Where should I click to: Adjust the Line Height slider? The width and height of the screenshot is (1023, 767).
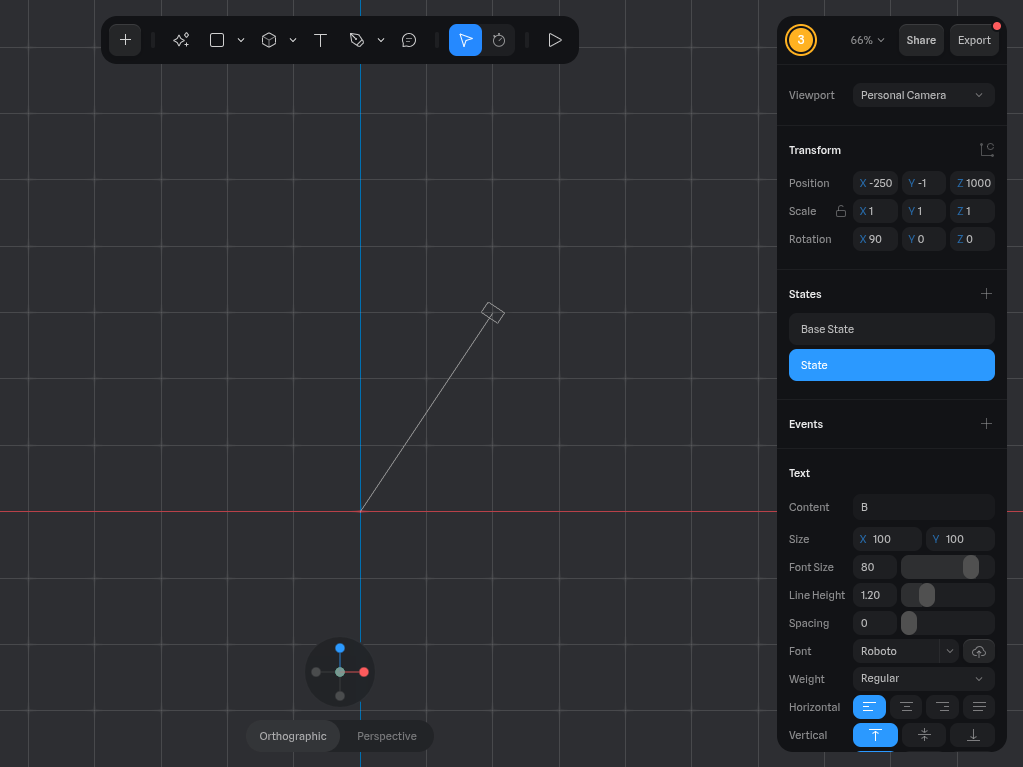(948, 595)
